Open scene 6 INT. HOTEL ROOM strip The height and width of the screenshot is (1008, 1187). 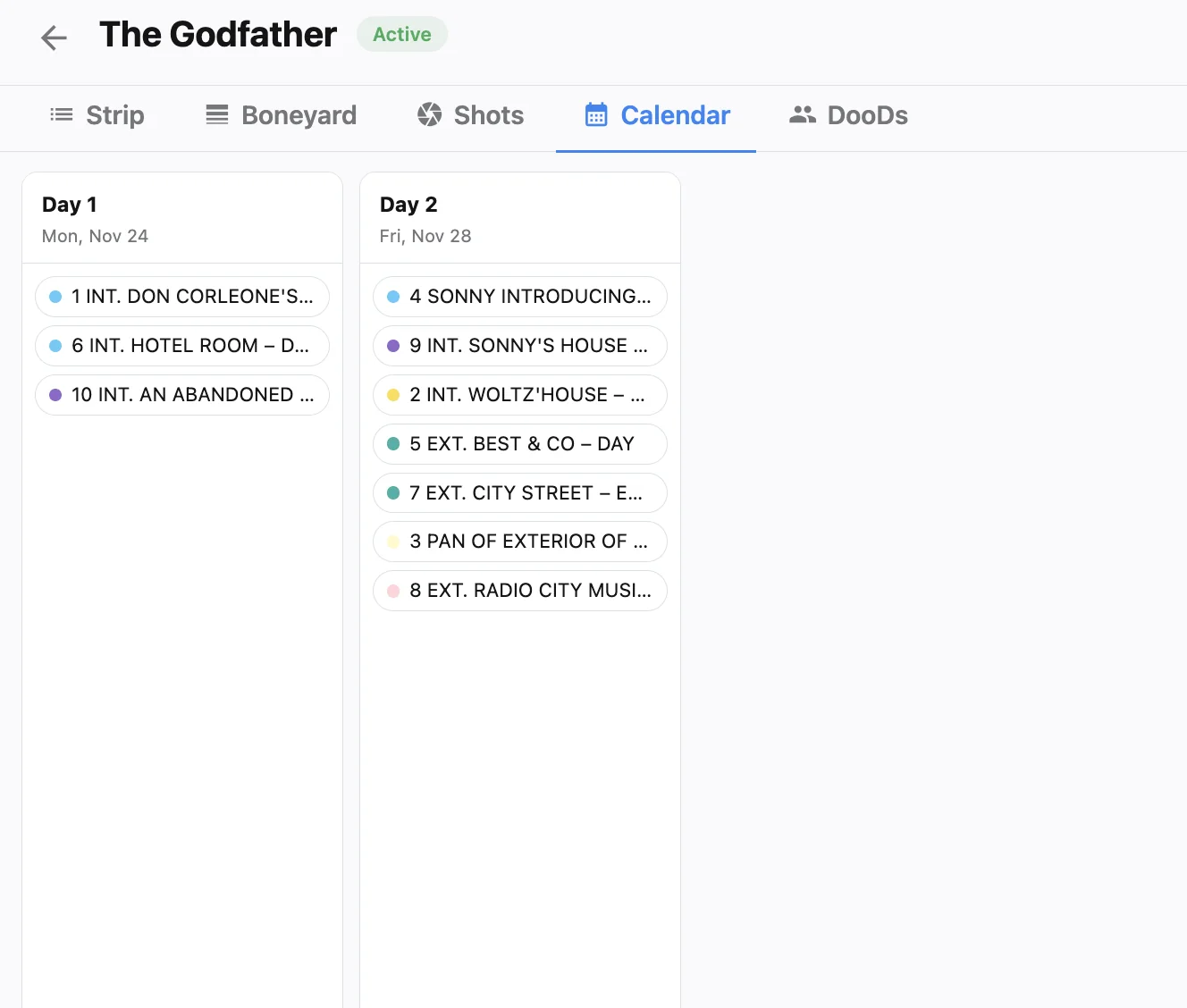(x=182, y=346)
